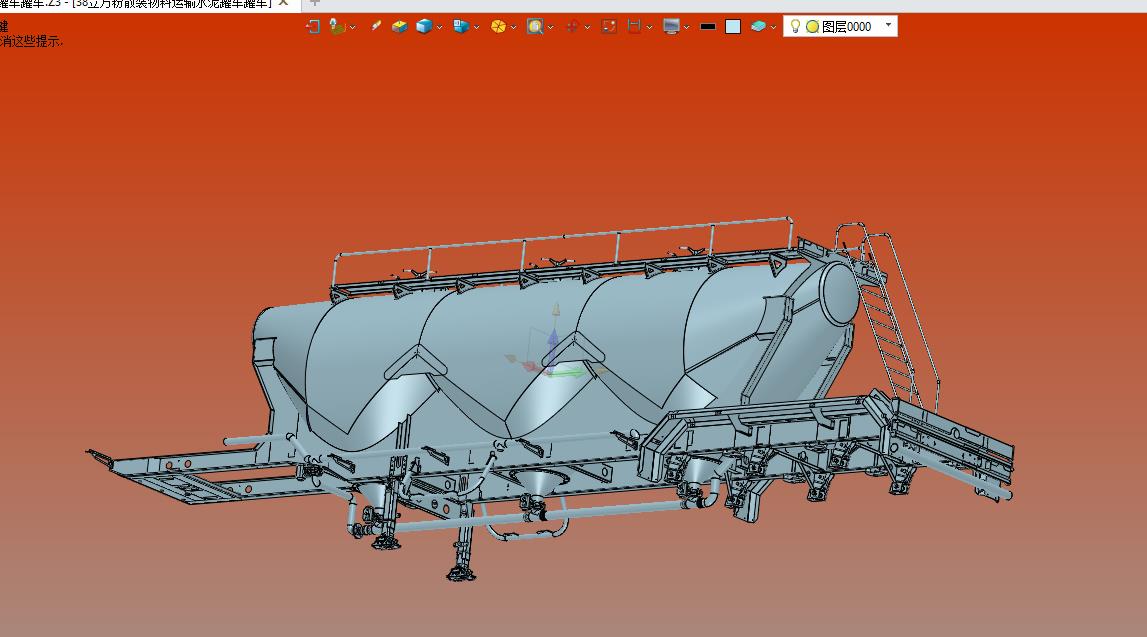Click the view orientation cube icon
The width and height of the screenshot is (1147, 637).
pyautogui.click(x=460, y=27)
